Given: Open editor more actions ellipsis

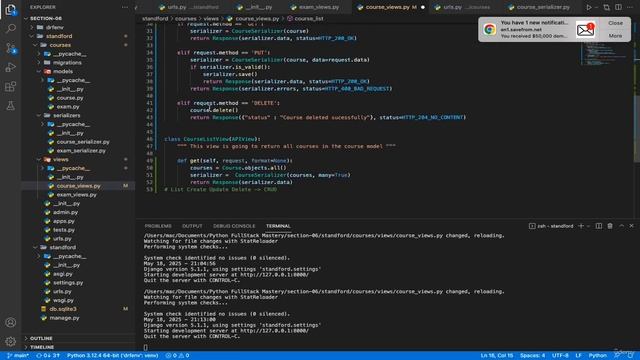Looking at the screenshot, I should coord(630,7).
